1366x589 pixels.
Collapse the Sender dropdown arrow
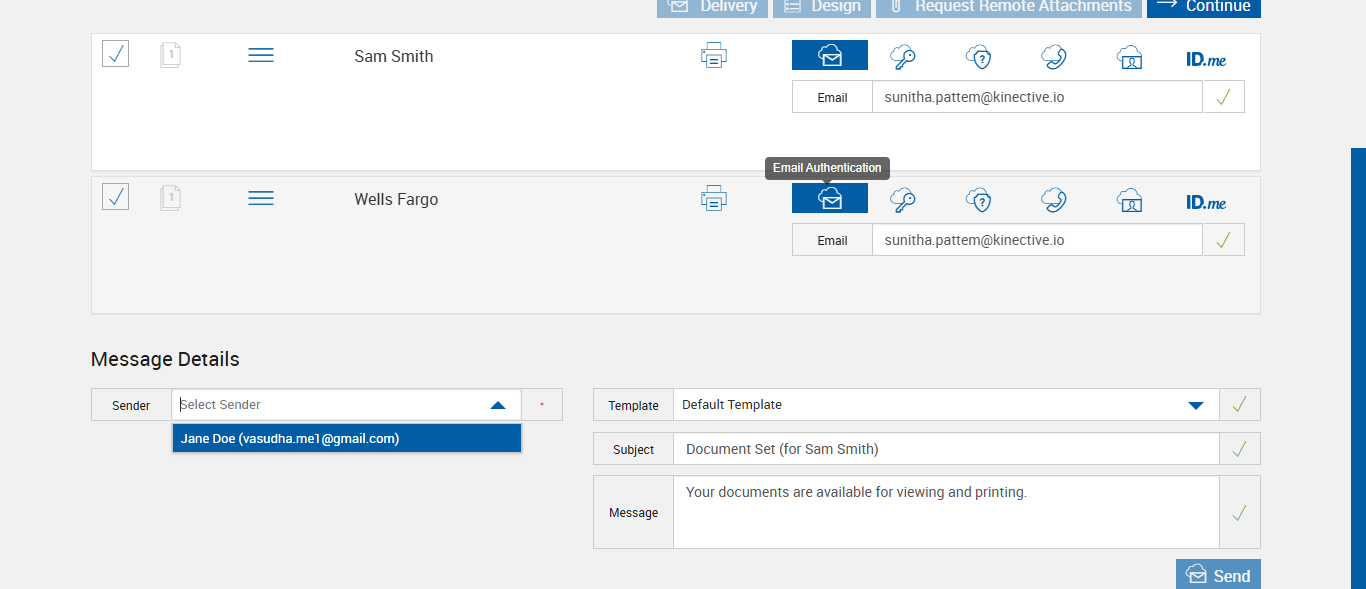498,405
